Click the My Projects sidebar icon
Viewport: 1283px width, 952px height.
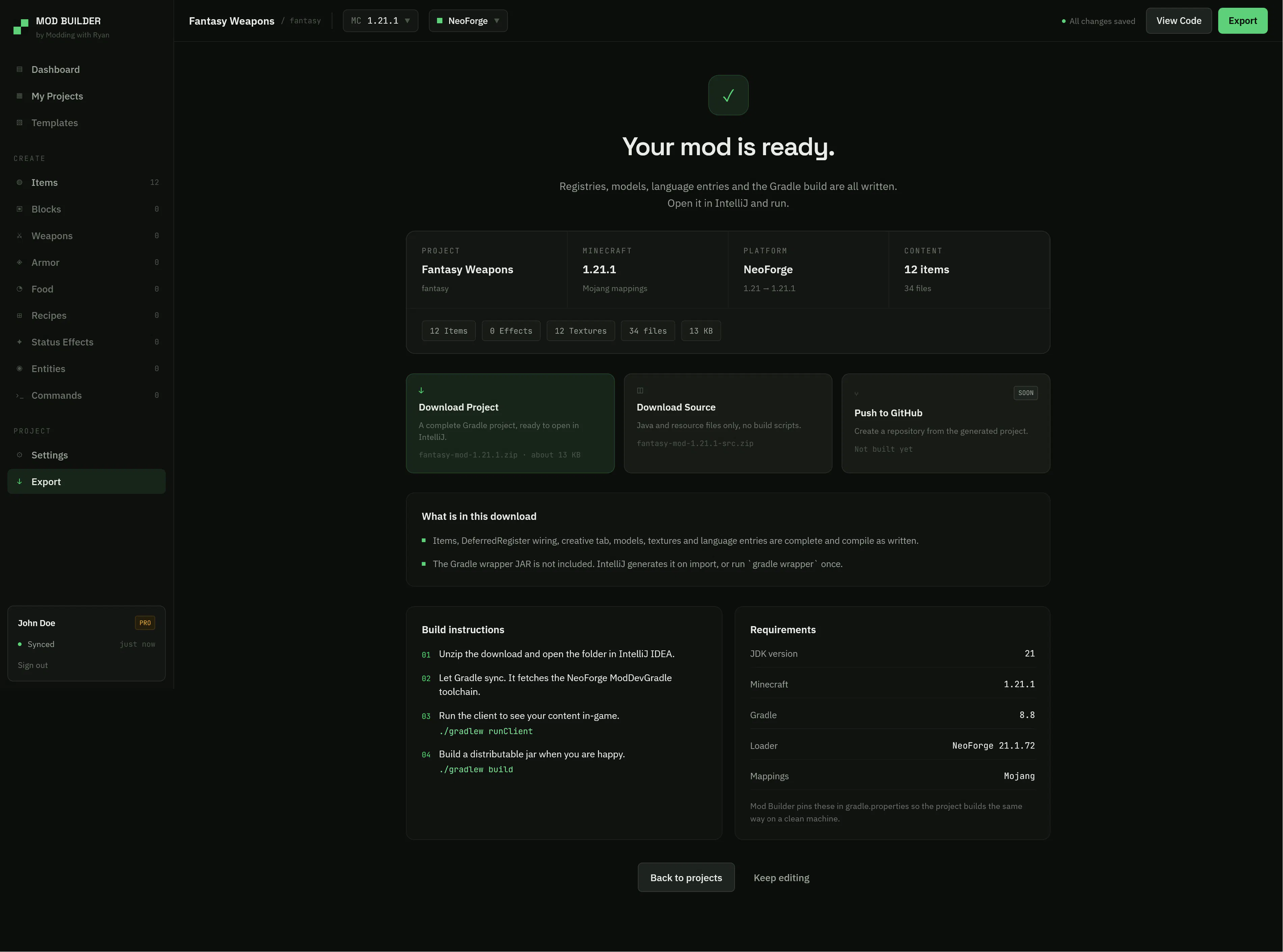tap(20, 96)
